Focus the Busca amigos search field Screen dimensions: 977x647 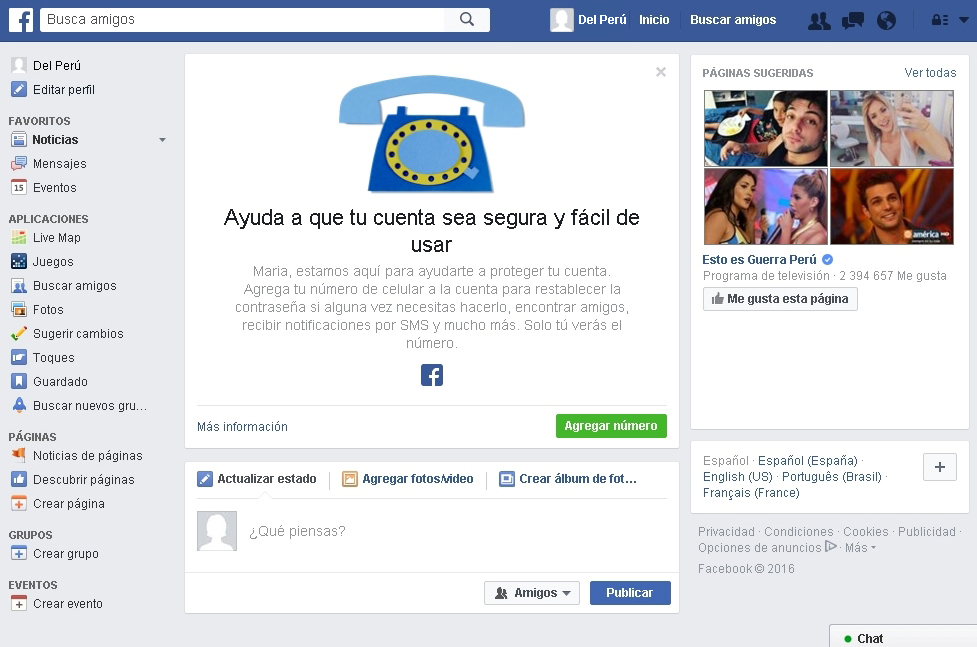tap(243, 19)
